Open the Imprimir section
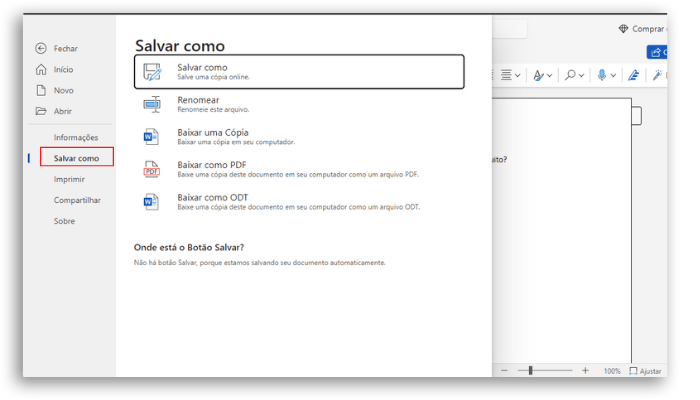The image size is (700, 400). (69, 179)
